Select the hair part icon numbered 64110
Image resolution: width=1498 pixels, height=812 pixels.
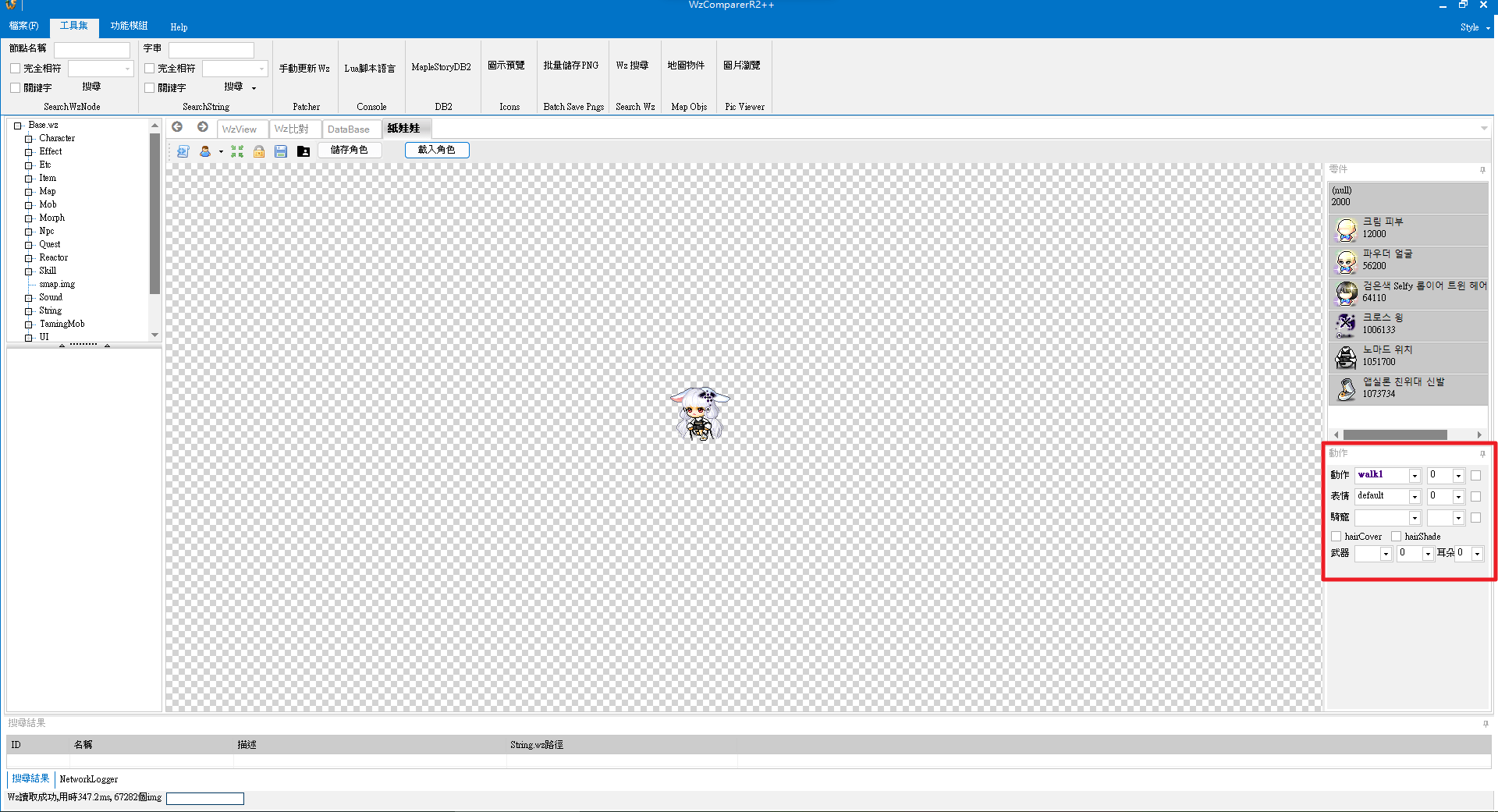pos(1347,293)
